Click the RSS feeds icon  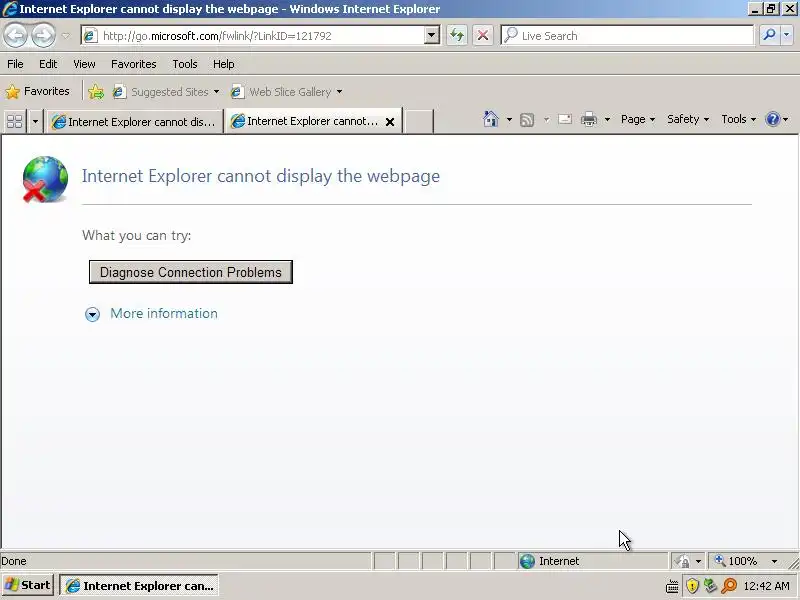pos(527,120)
